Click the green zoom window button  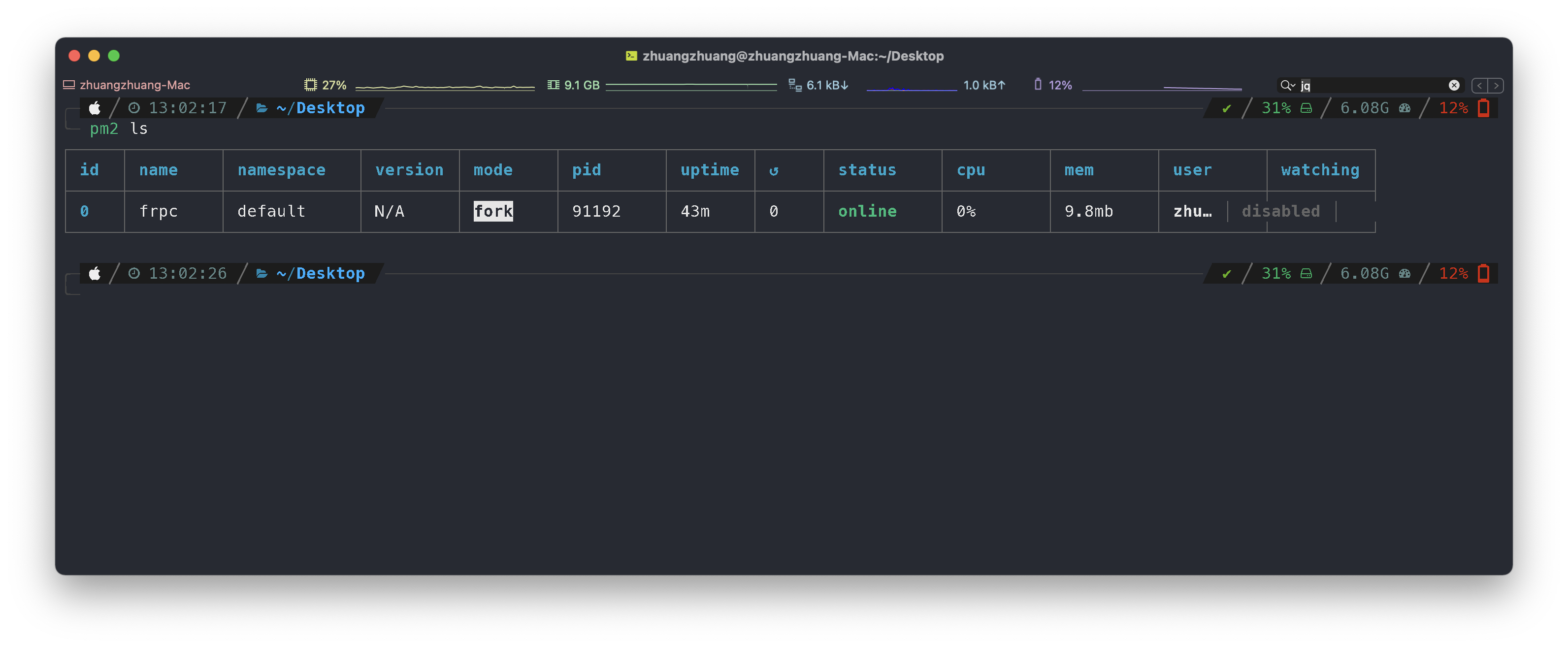[114, 56]
